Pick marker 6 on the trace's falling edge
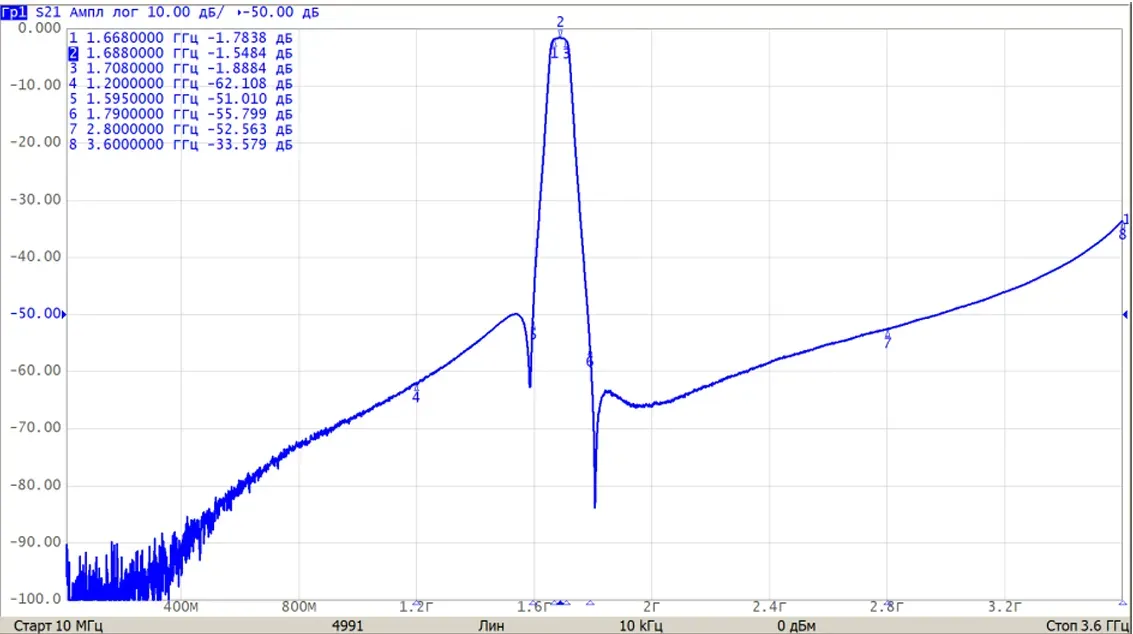Screen dimensions: 1133x634 (x=590, y=361)
